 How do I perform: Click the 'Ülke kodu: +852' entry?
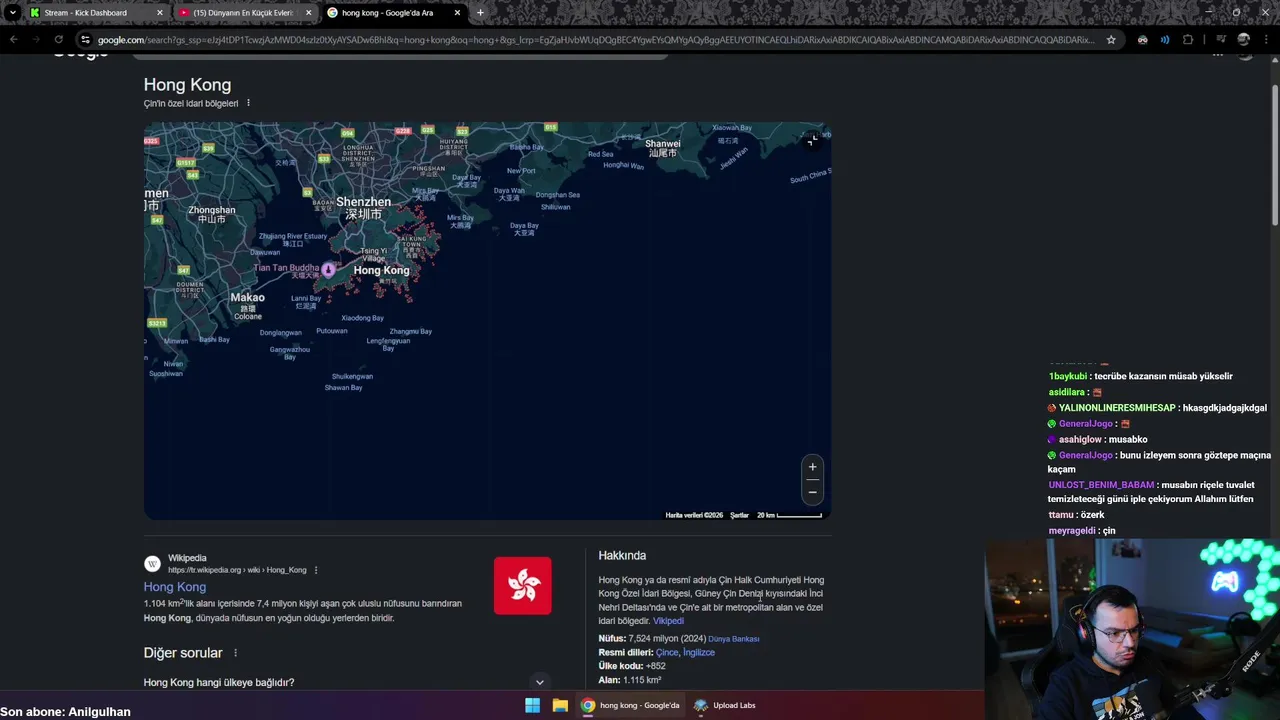click(x=632, y=666)
